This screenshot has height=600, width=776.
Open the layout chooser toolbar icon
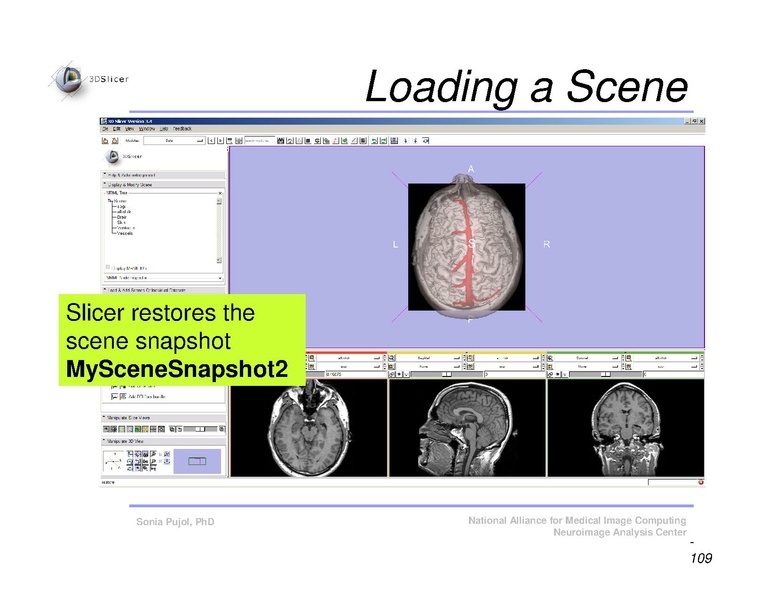click(x=394, y=141)
